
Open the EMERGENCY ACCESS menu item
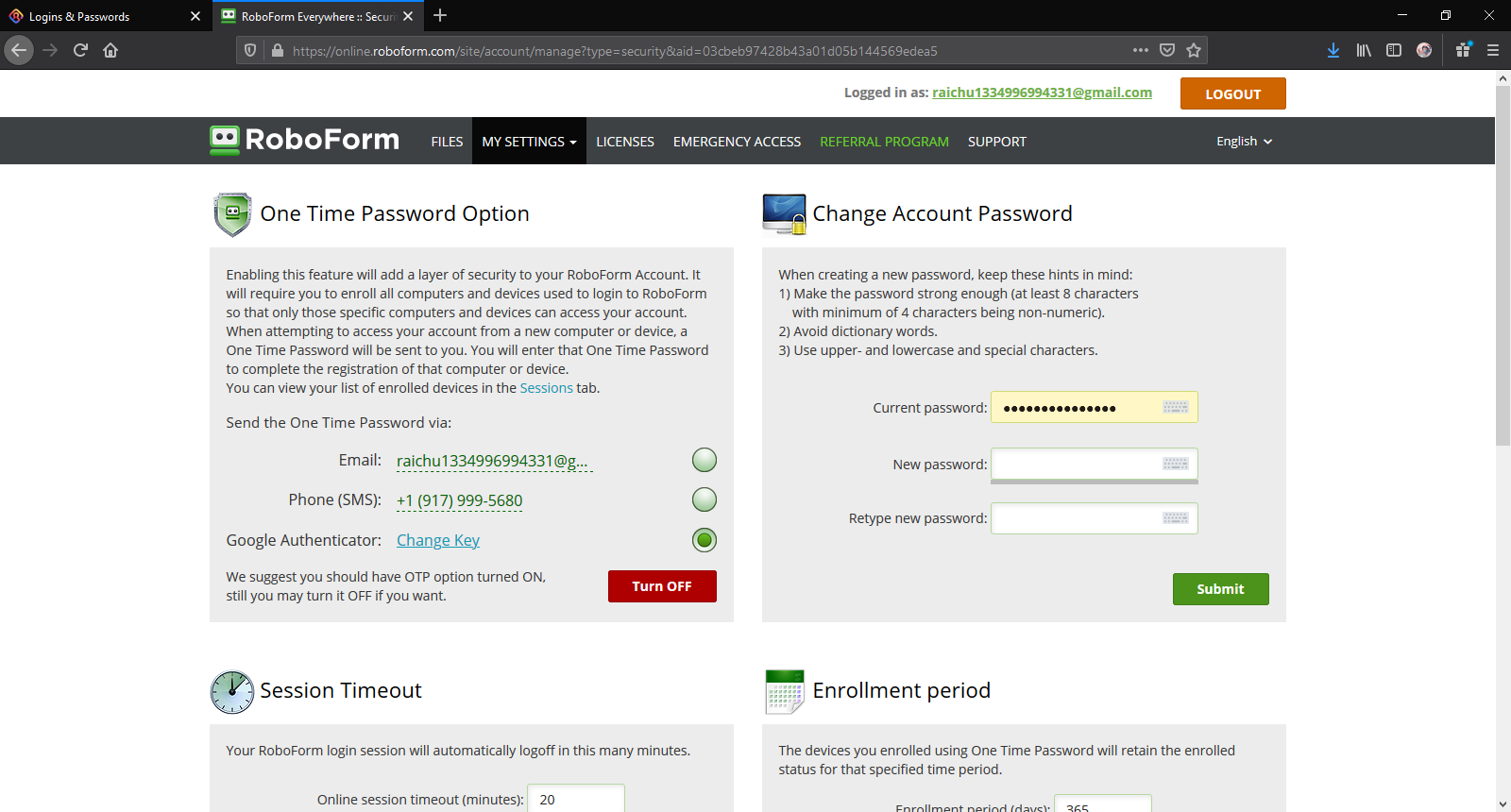tap(737, 142)
